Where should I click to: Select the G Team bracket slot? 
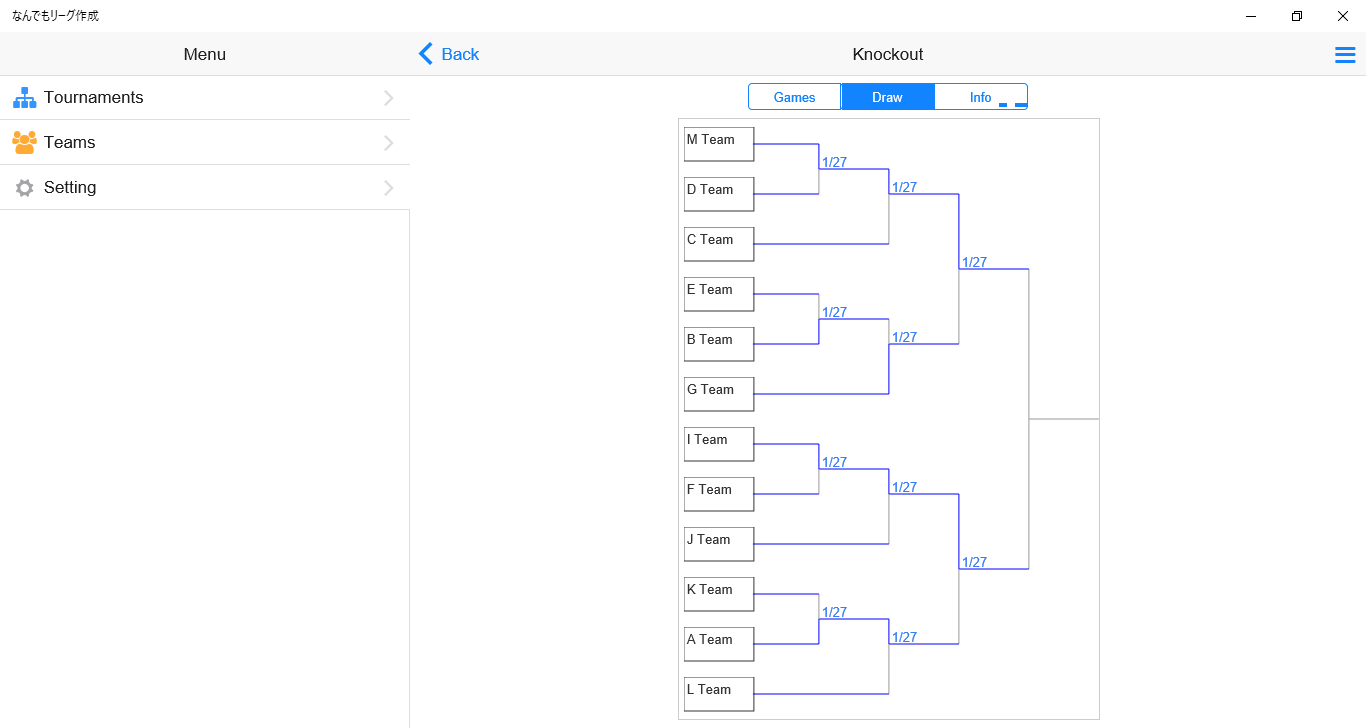719,394
